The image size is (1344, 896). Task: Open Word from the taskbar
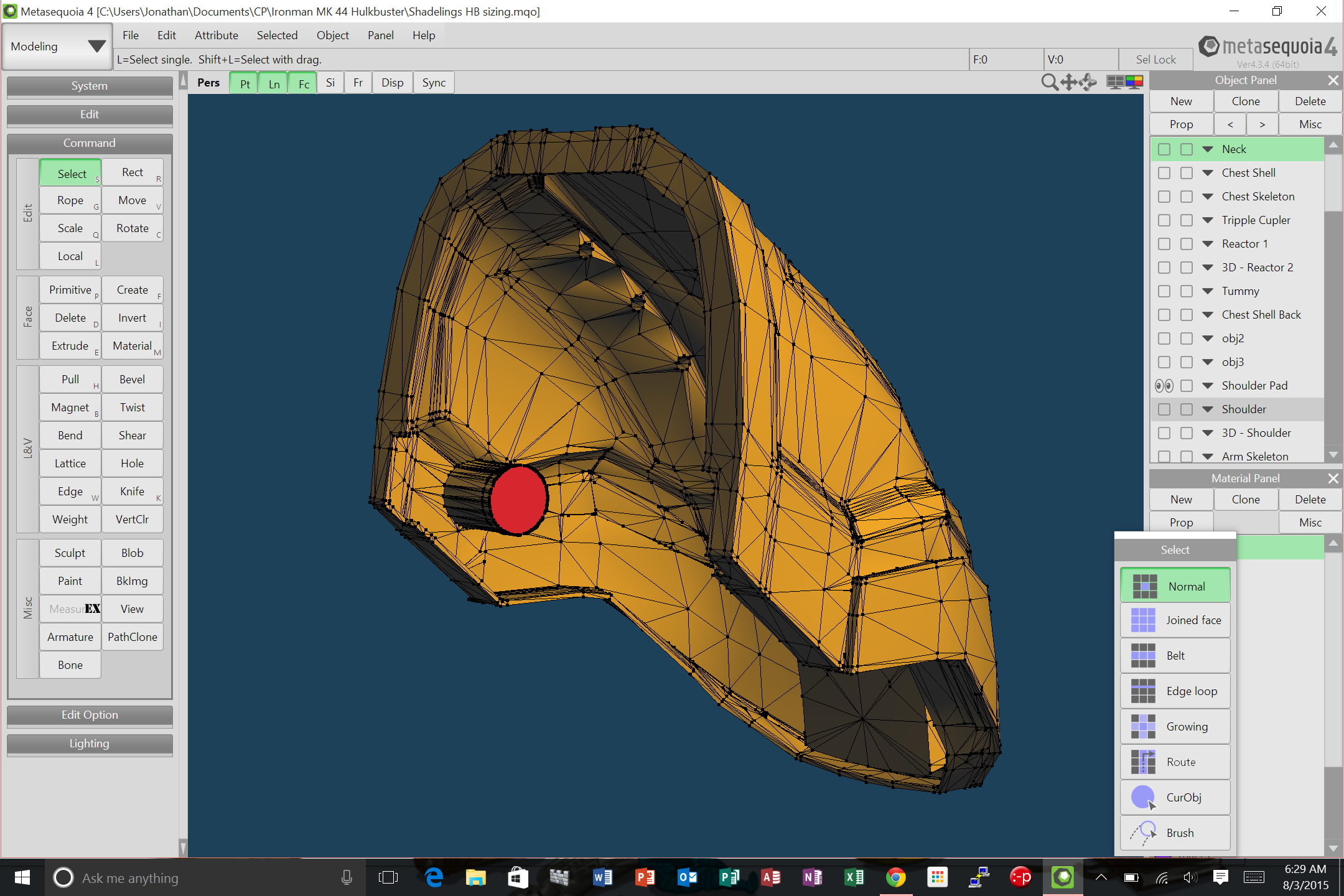click(x=602, y=877)
